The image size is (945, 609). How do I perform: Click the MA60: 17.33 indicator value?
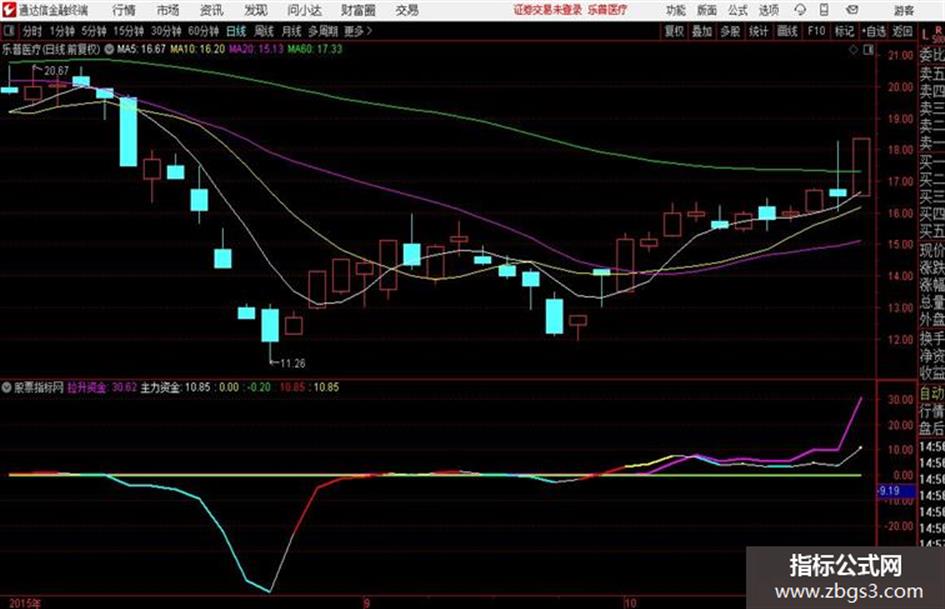click(x=315, y=49)
